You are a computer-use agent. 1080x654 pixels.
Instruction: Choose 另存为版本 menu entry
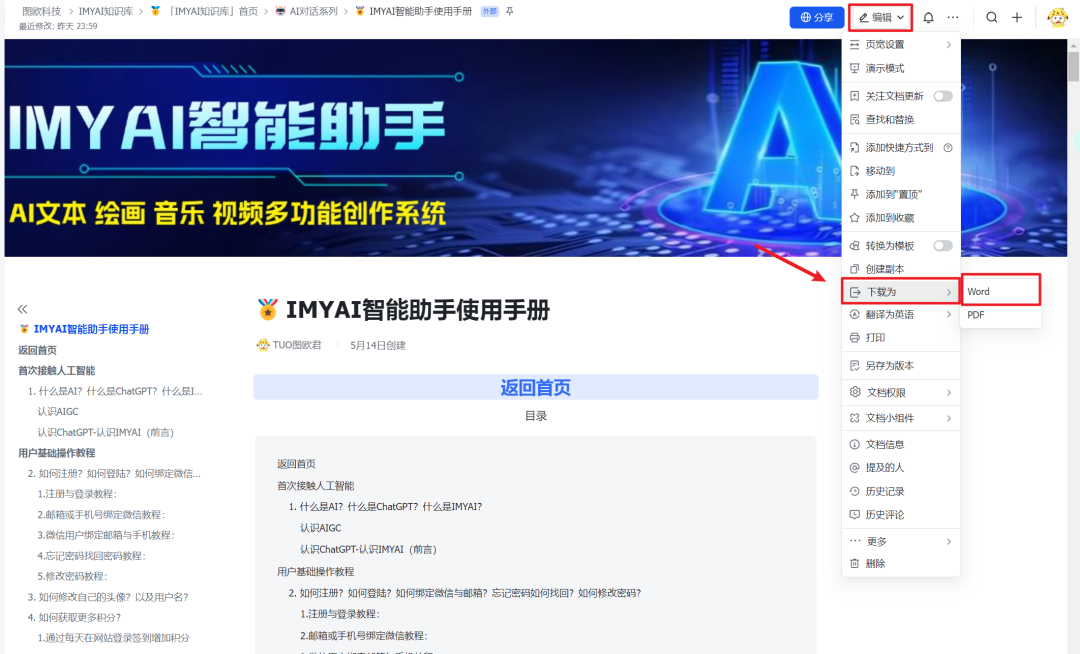tap(901, 366)
